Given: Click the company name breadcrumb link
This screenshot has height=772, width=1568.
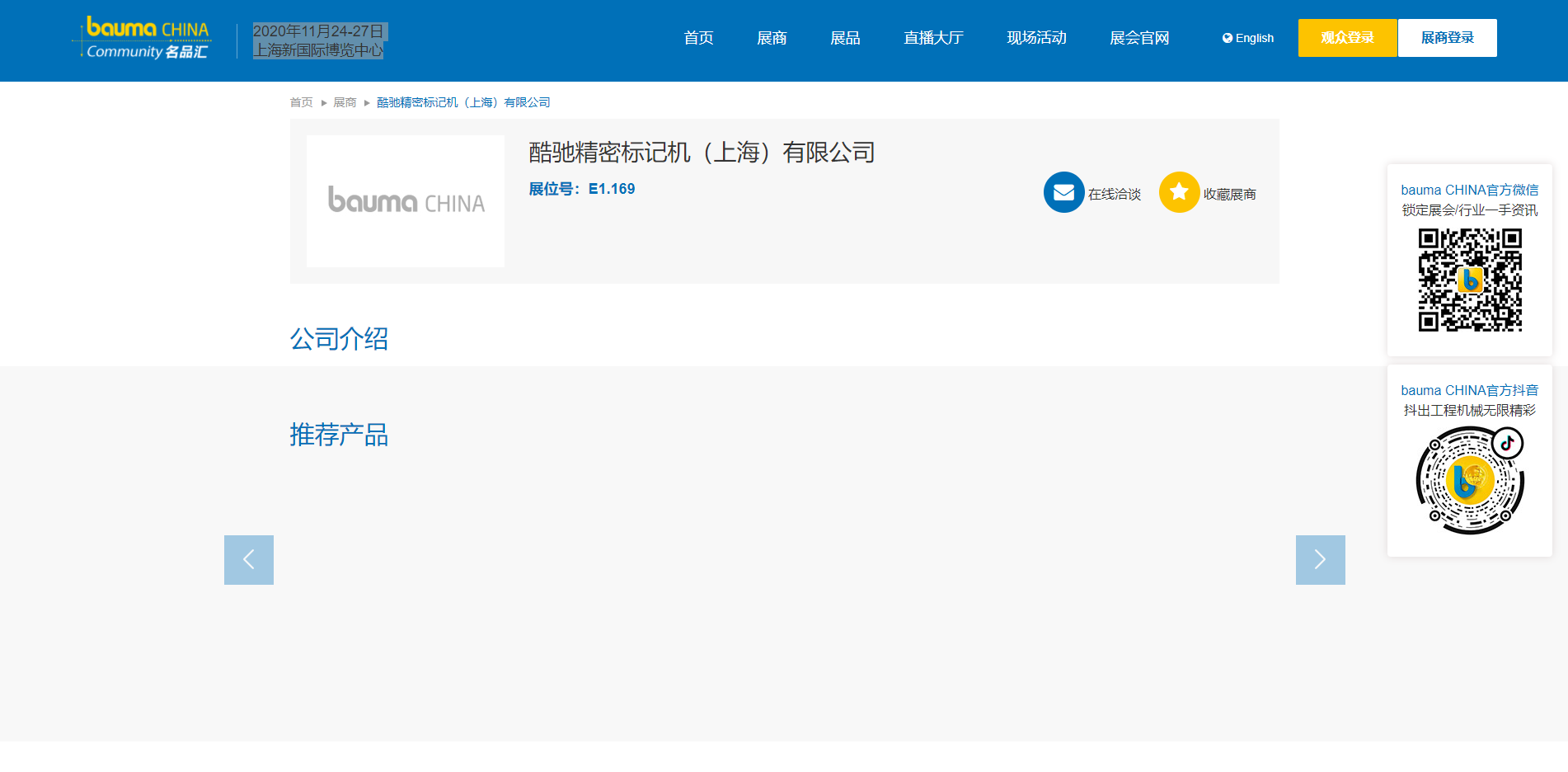Looking at the screenshot, I should click(463, 102).
